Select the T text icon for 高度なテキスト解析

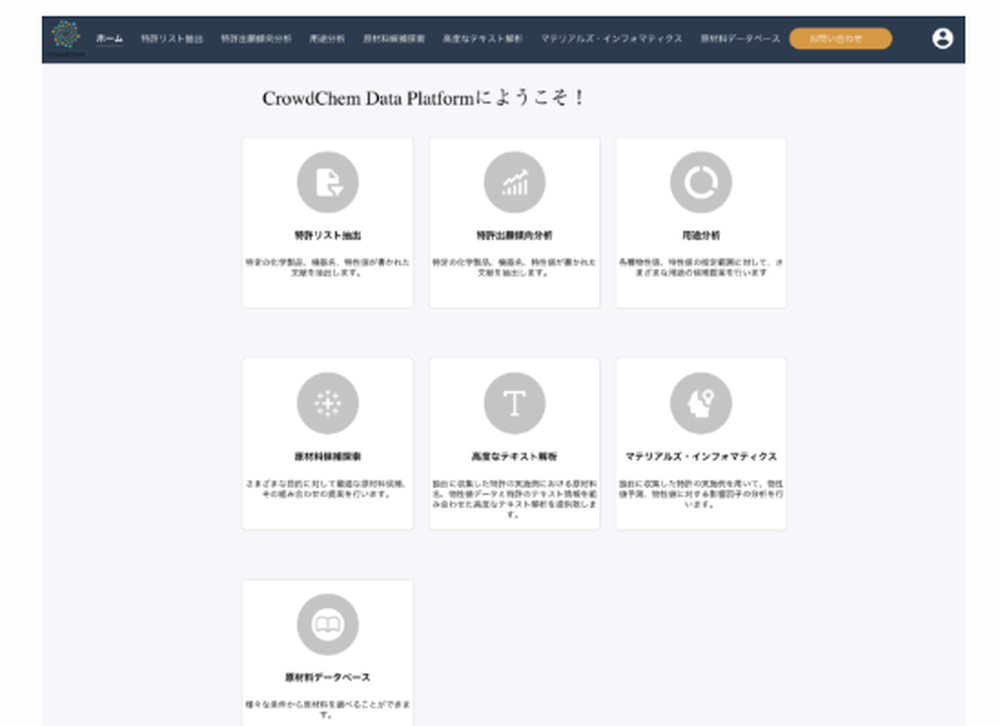tap(514, 403)
